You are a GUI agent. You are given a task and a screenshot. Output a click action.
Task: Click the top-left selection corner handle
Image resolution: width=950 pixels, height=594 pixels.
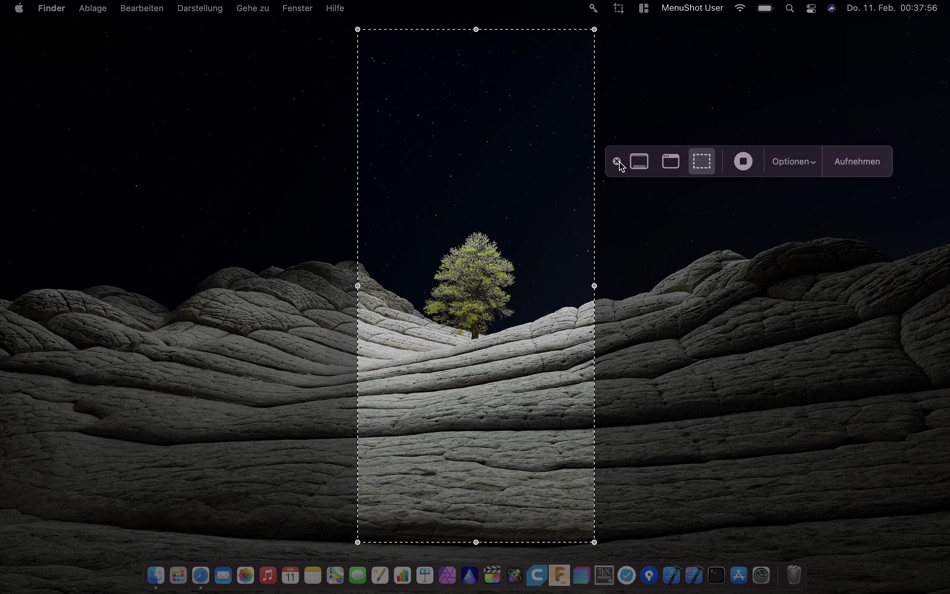pos(357,29)
